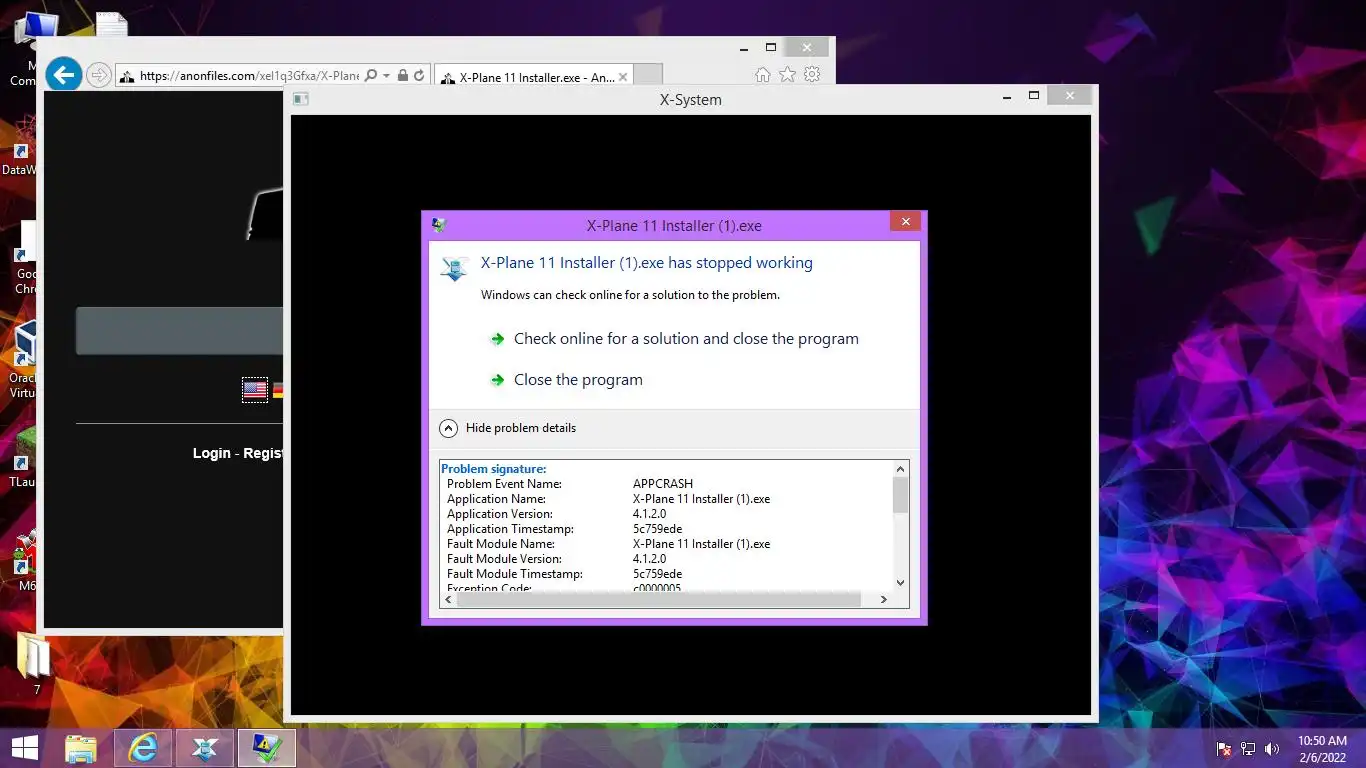This screenshot has height=768, width=1366.
Task: Click the lock security icon in IE address bar
Action: 402,75
